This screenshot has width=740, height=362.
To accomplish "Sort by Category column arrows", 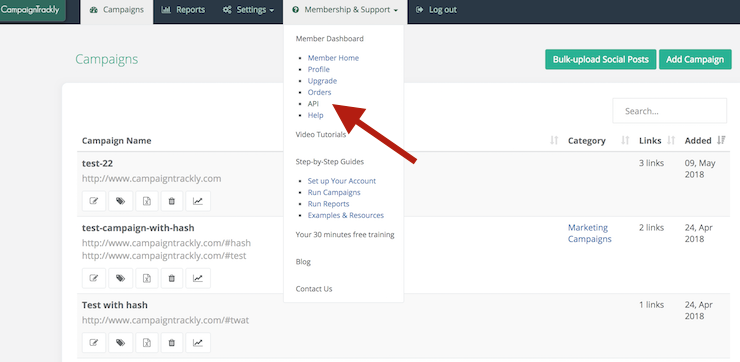I will click(625, 141).
